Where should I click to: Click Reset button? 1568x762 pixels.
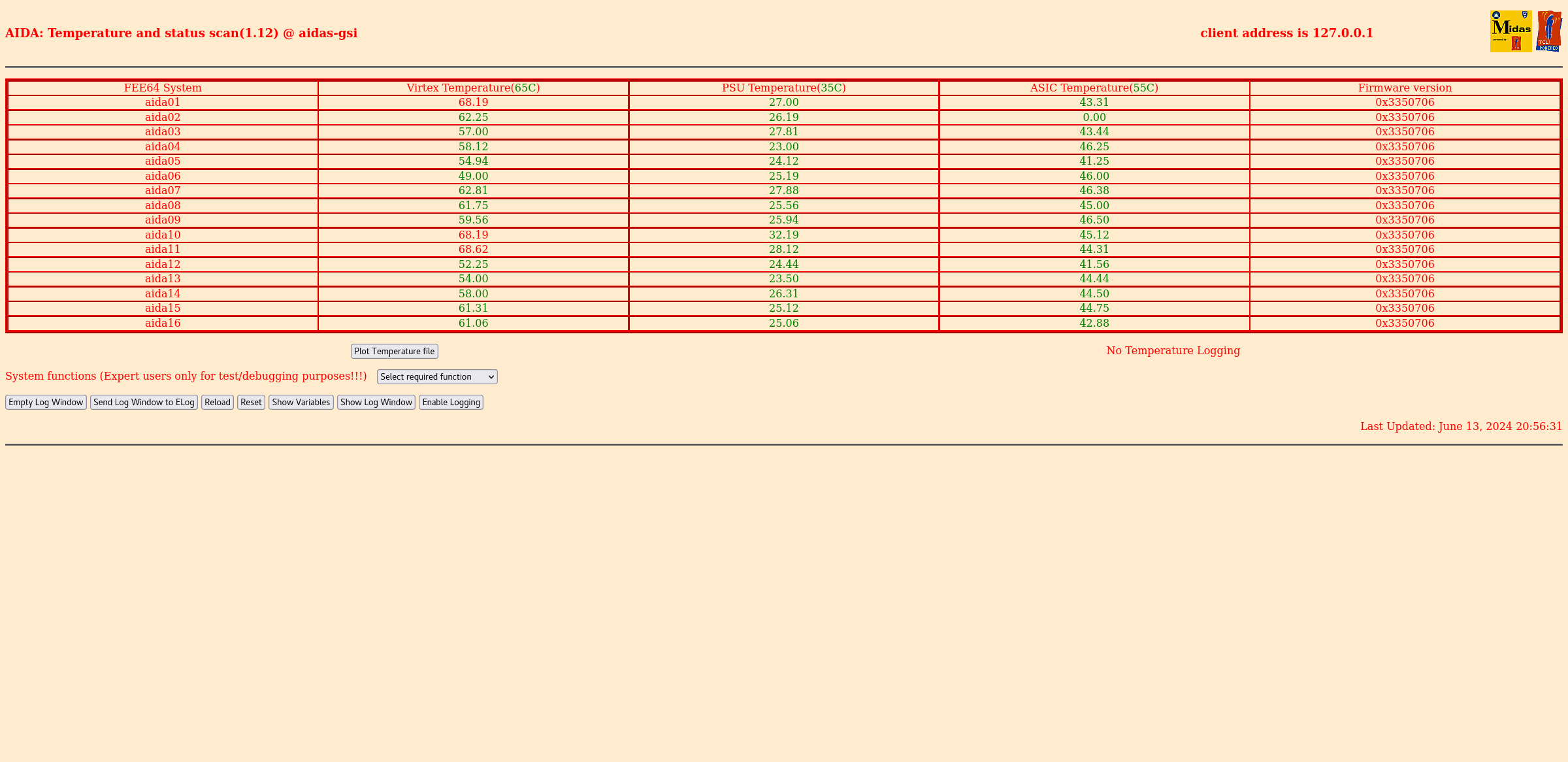[251, 402]
